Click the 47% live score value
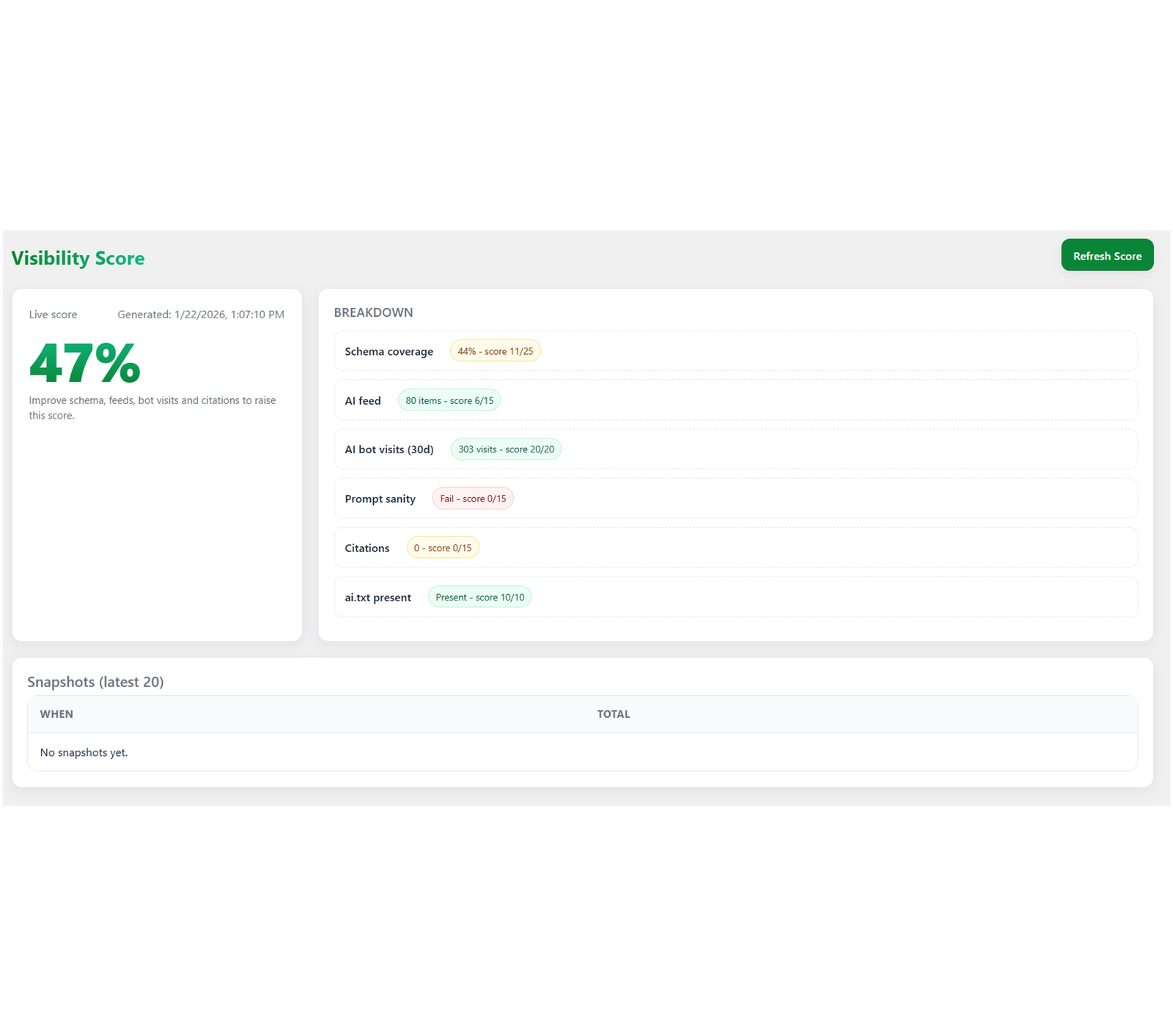The height and width of the screenshot is (1036, 1173). 84,363
